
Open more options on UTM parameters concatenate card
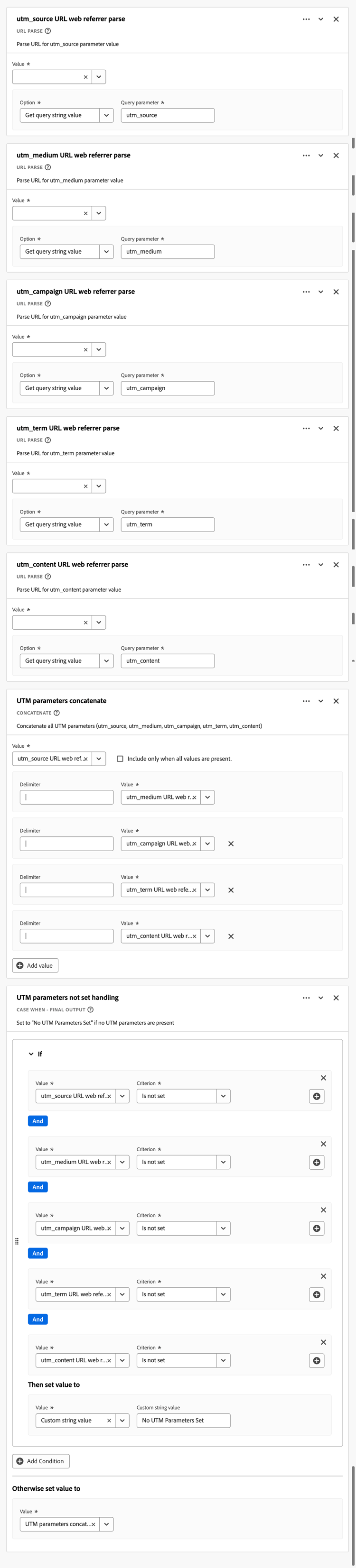click(306, 701)
